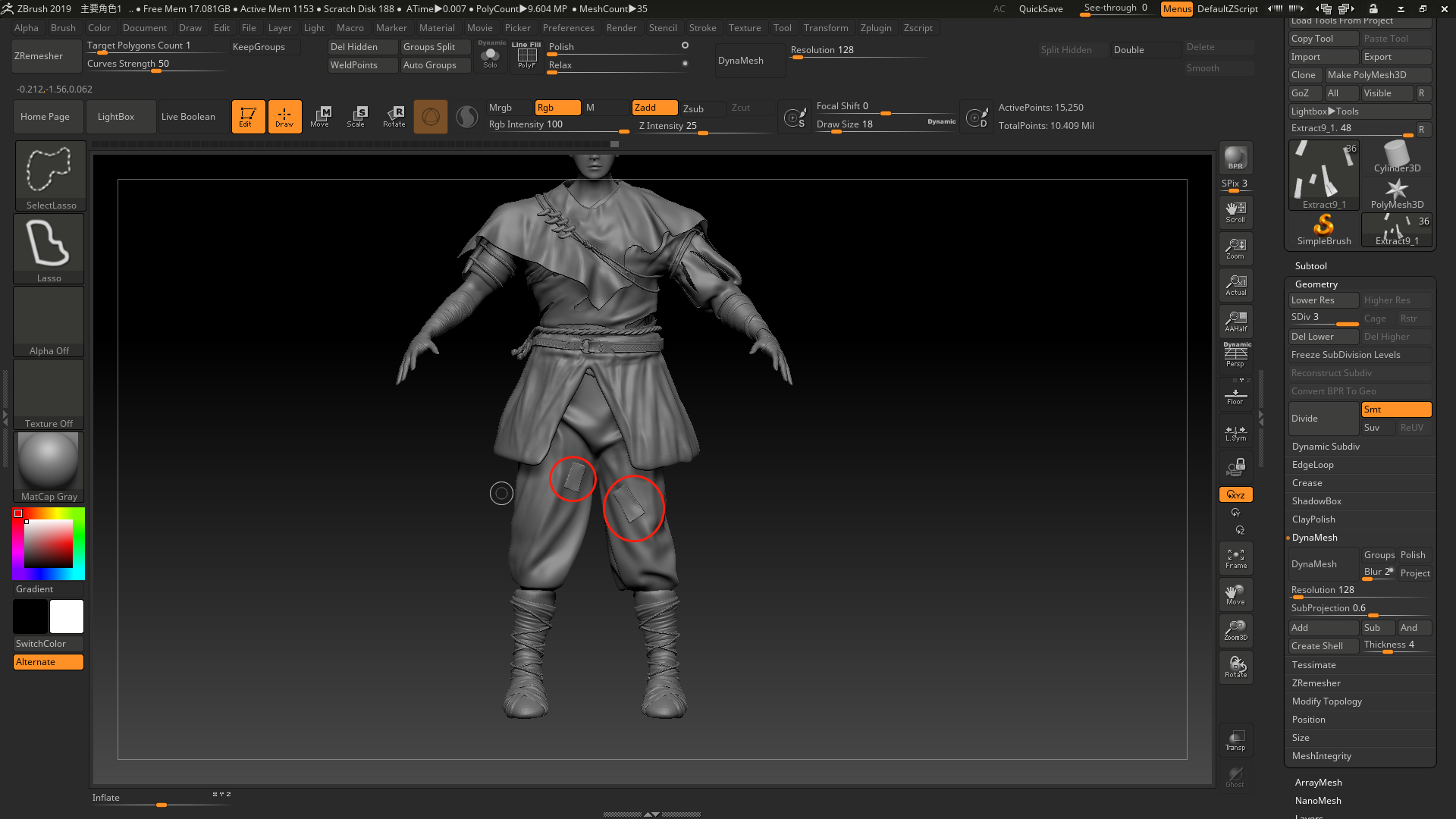Toggle Smt in Divide section
This screenshot has width=1456, height=819.
pyautogui.click(x=1396, y=409)
